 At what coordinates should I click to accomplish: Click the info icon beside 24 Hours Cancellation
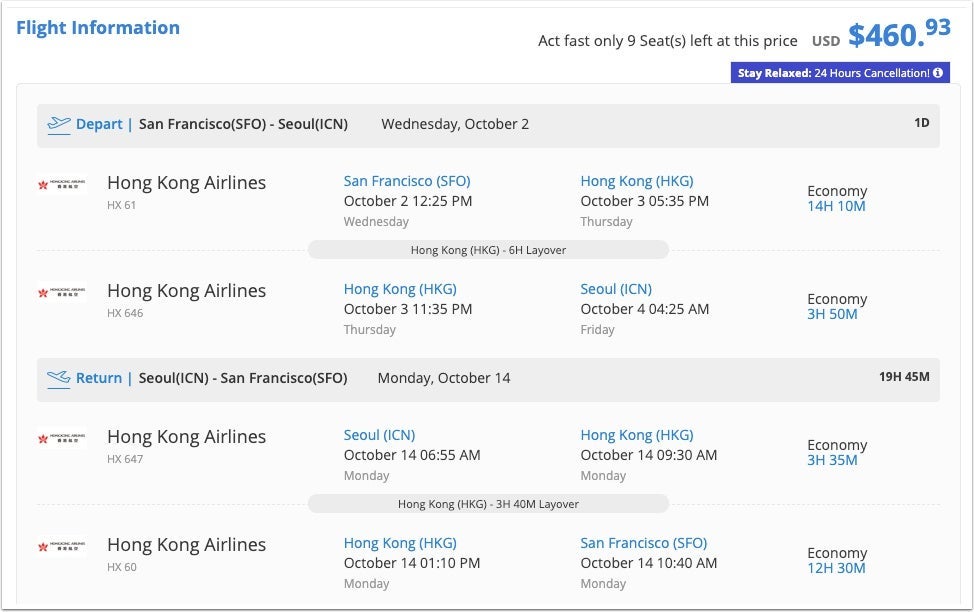pos(938,73)
